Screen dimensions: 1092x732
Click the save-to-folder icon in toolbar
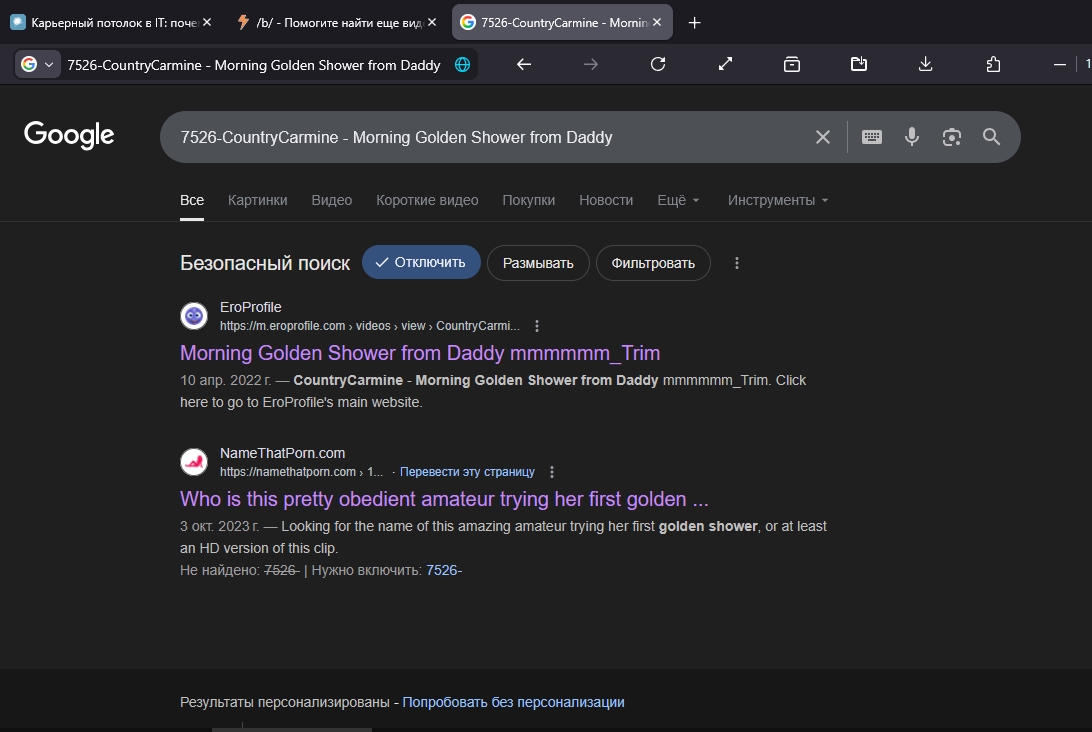pos(859,64)
